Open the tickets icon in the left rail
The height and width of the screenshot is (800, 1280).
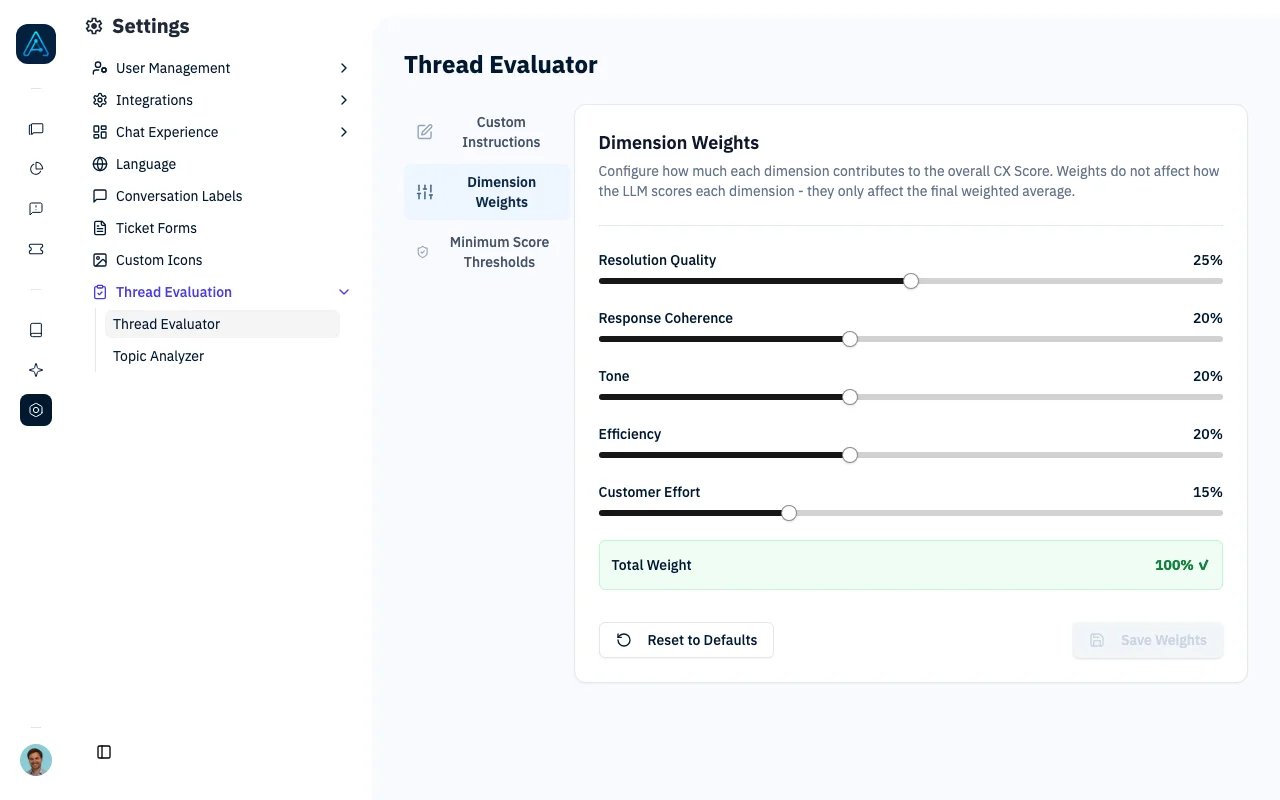[x=36, y=249]
